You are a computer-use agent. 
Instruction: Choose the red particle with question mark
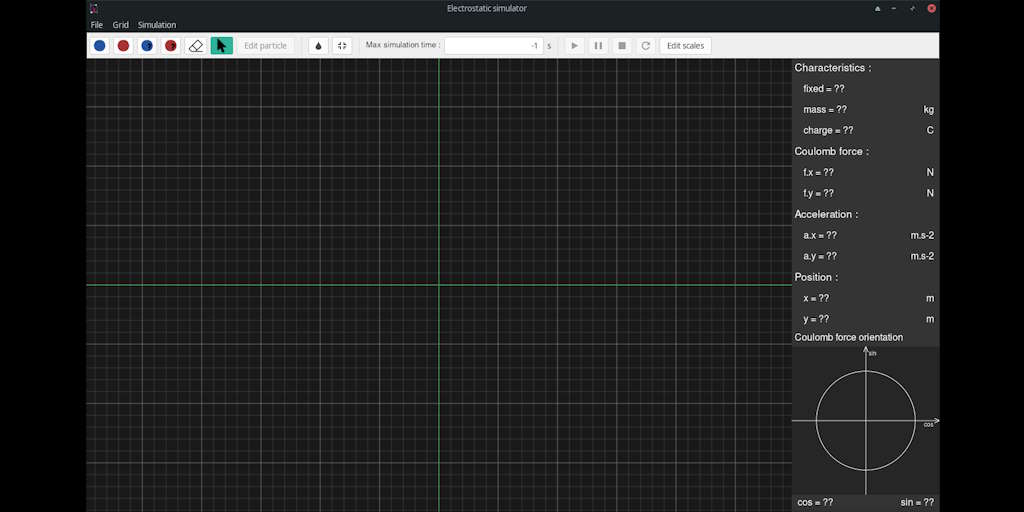(x=170, y=46)
